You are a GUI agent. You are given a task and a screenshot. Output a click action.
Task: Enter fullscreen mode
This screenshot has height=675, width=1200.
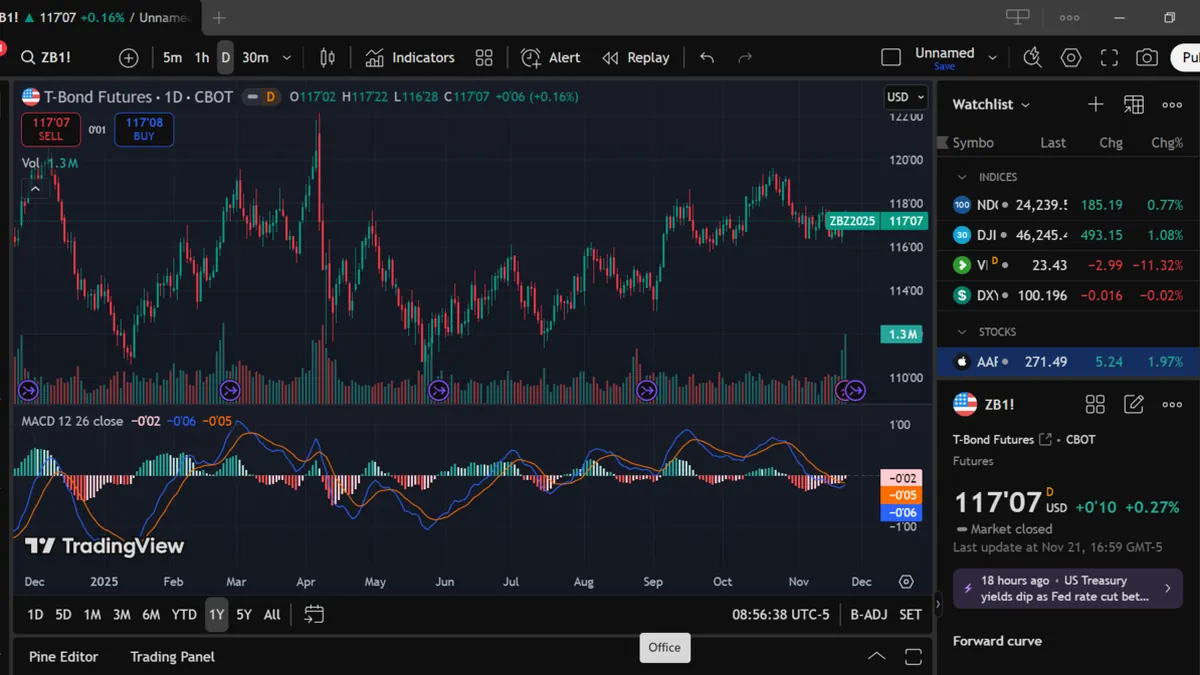coord(1109,58)
